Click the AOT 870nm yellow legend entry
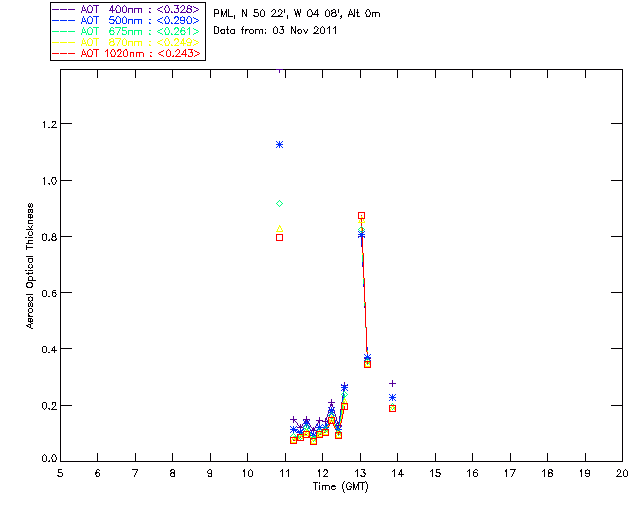 [126, 42]
